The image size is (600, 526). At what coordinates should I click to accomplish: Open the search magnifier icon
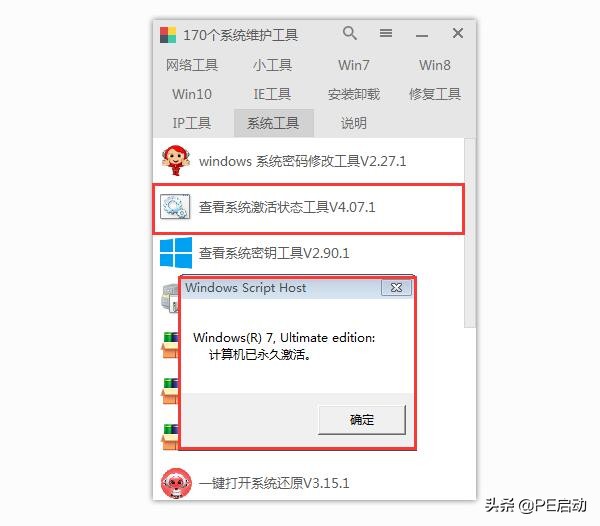pos(350,33)
